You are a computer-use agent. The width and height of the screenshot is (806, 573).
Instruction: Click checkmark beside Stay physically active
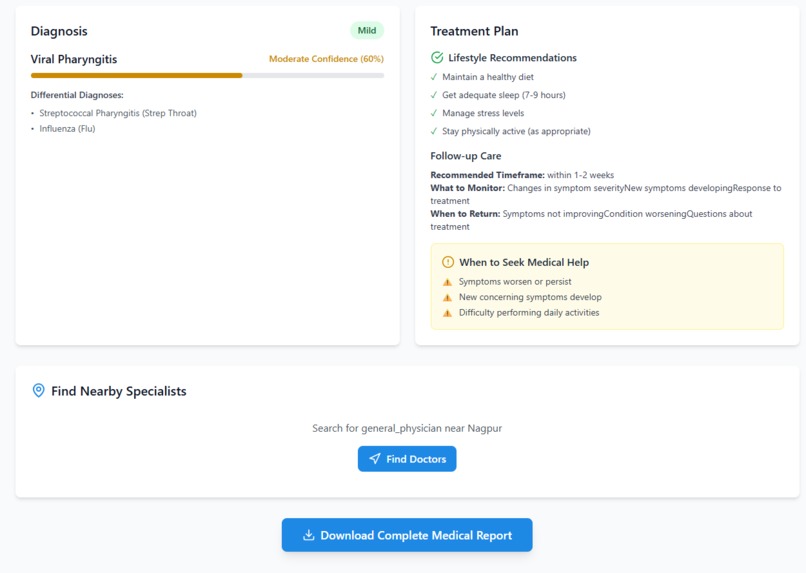[434, 131]
